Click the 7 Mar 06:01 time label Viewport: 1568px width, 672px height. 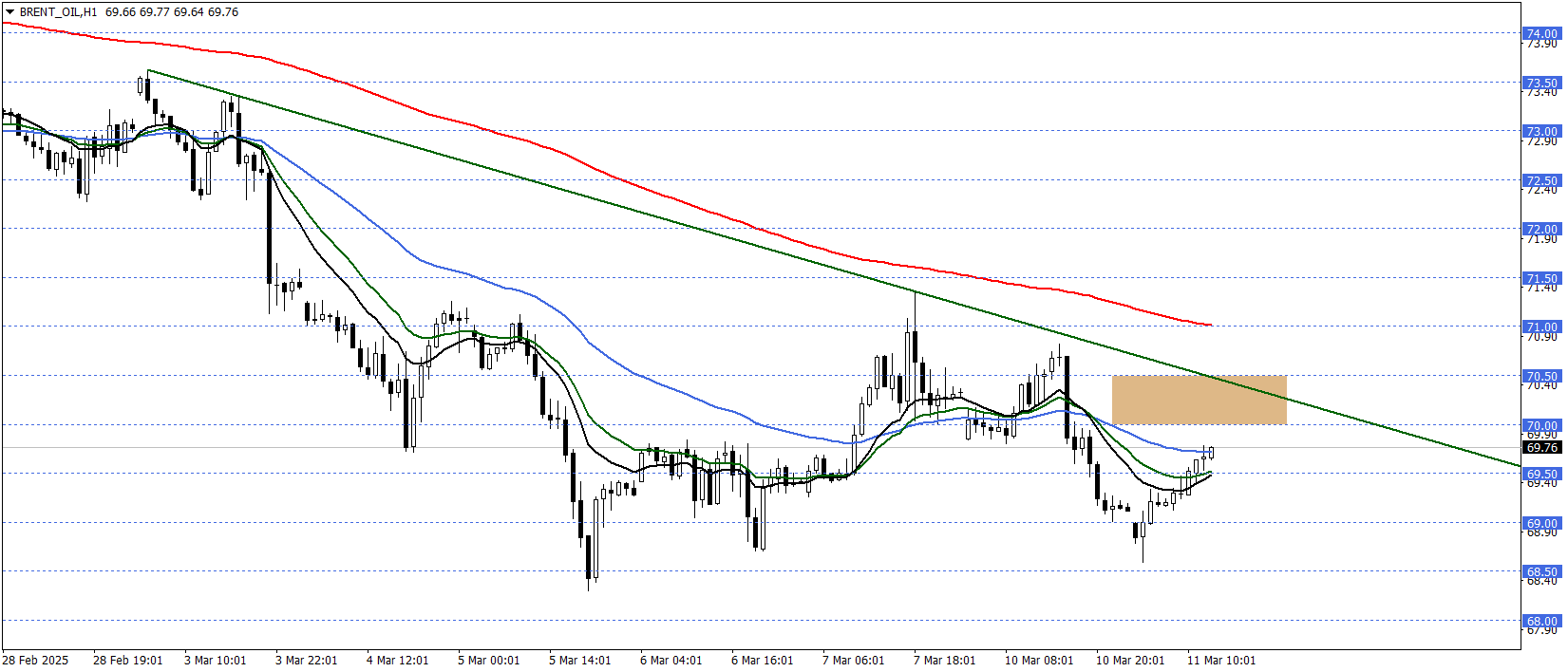click(x=854, y=660)
